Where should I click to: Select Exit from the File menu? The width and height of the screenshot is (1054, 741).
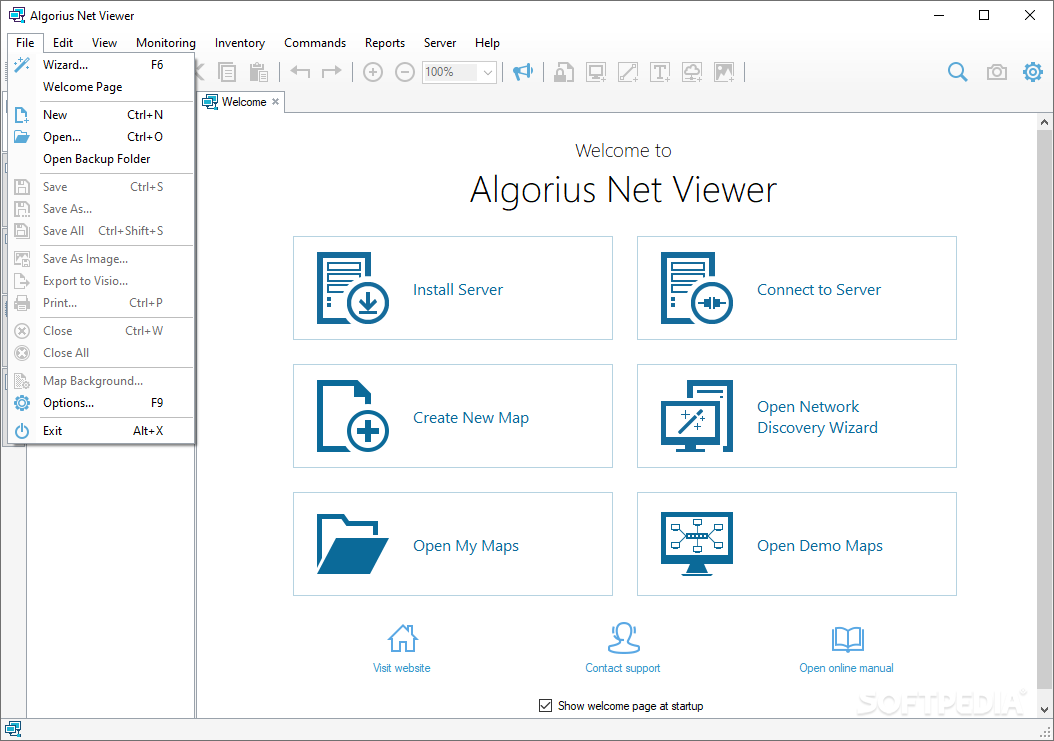click(102, 431)
